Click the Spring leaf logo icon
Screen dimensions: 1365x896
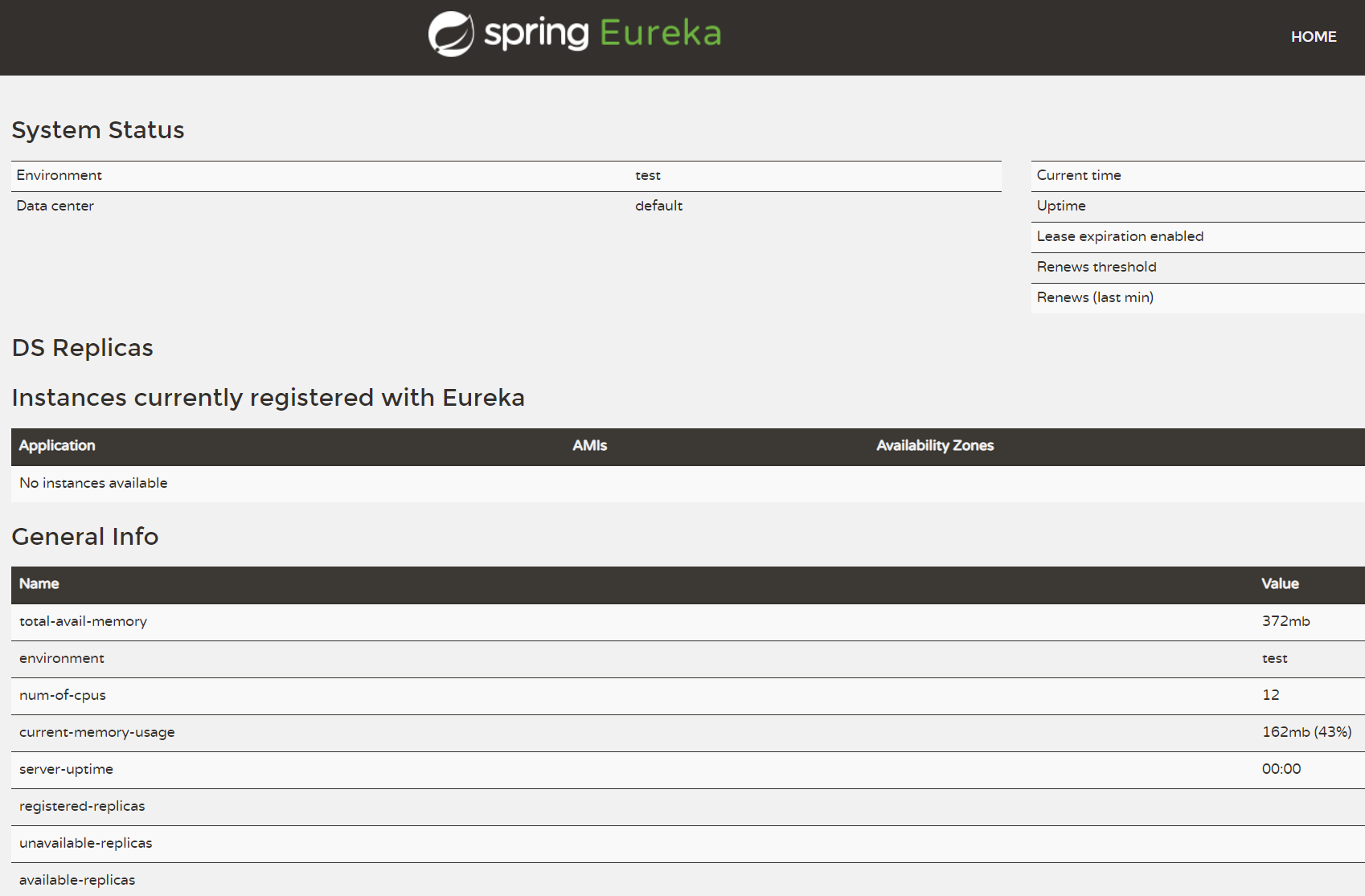coord(451,34)
